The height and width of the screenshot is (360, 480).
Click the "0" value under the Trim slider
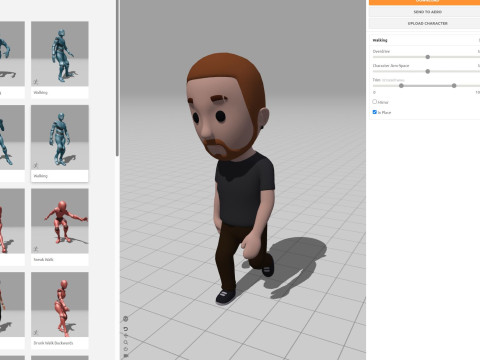374,92
